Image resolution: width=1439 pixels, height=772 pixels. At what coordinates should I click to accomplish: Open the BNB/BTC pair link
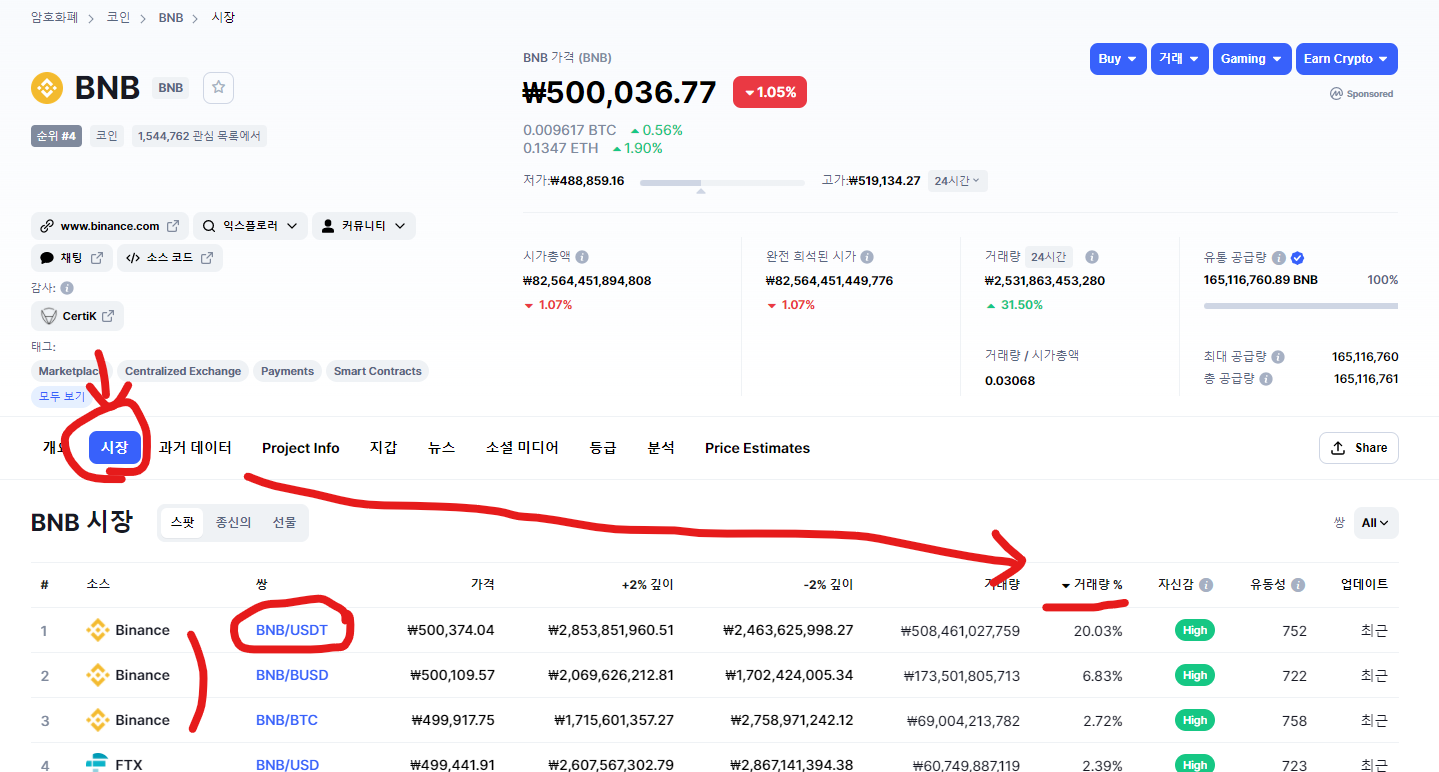(287, 720)
